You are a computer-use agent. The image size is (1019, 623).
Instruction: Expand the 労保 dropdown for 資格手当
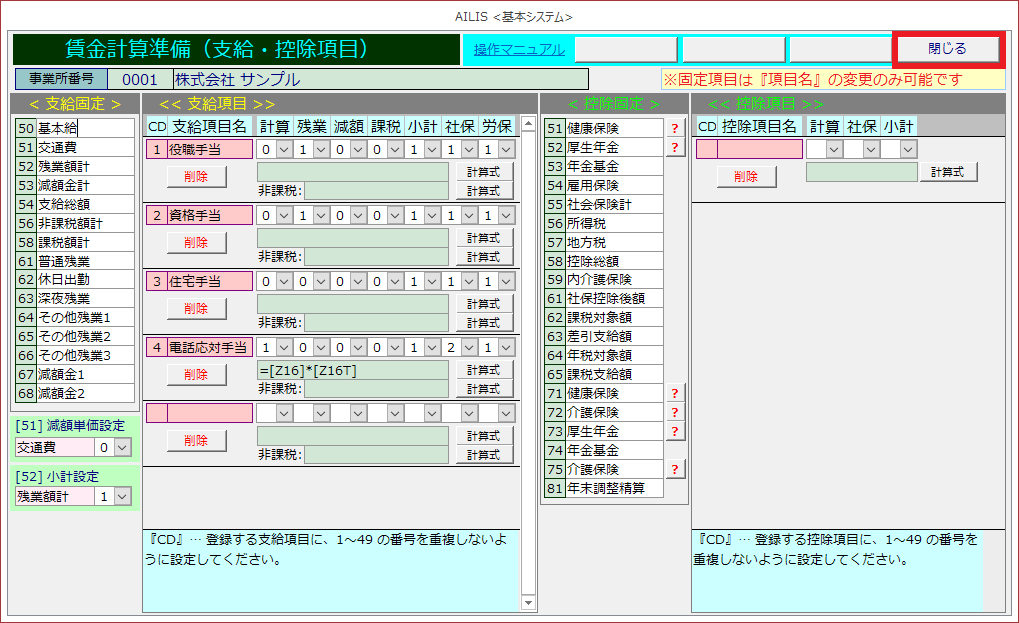click(506, 215)
